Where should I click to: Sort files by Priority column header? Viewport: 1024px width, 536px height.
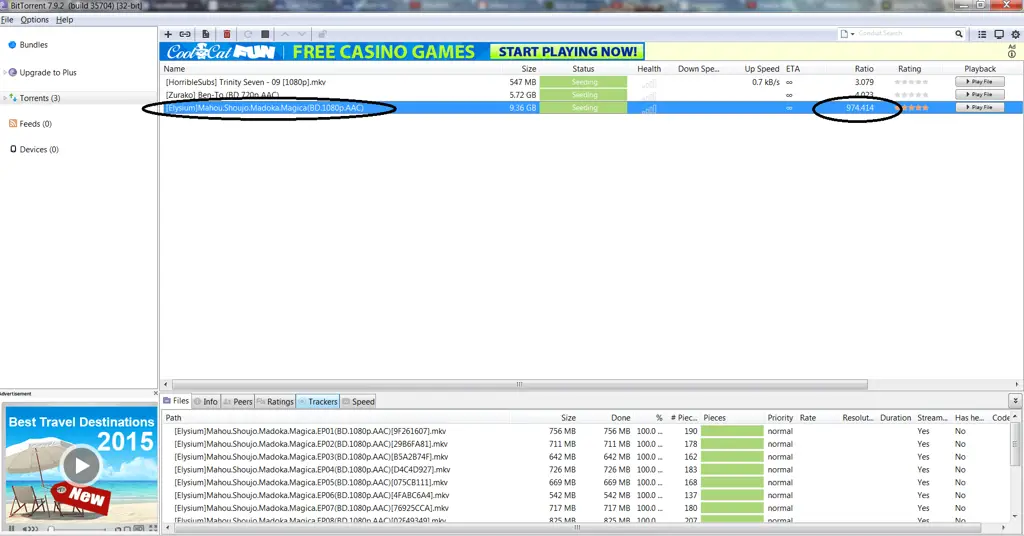pos(780,418)
